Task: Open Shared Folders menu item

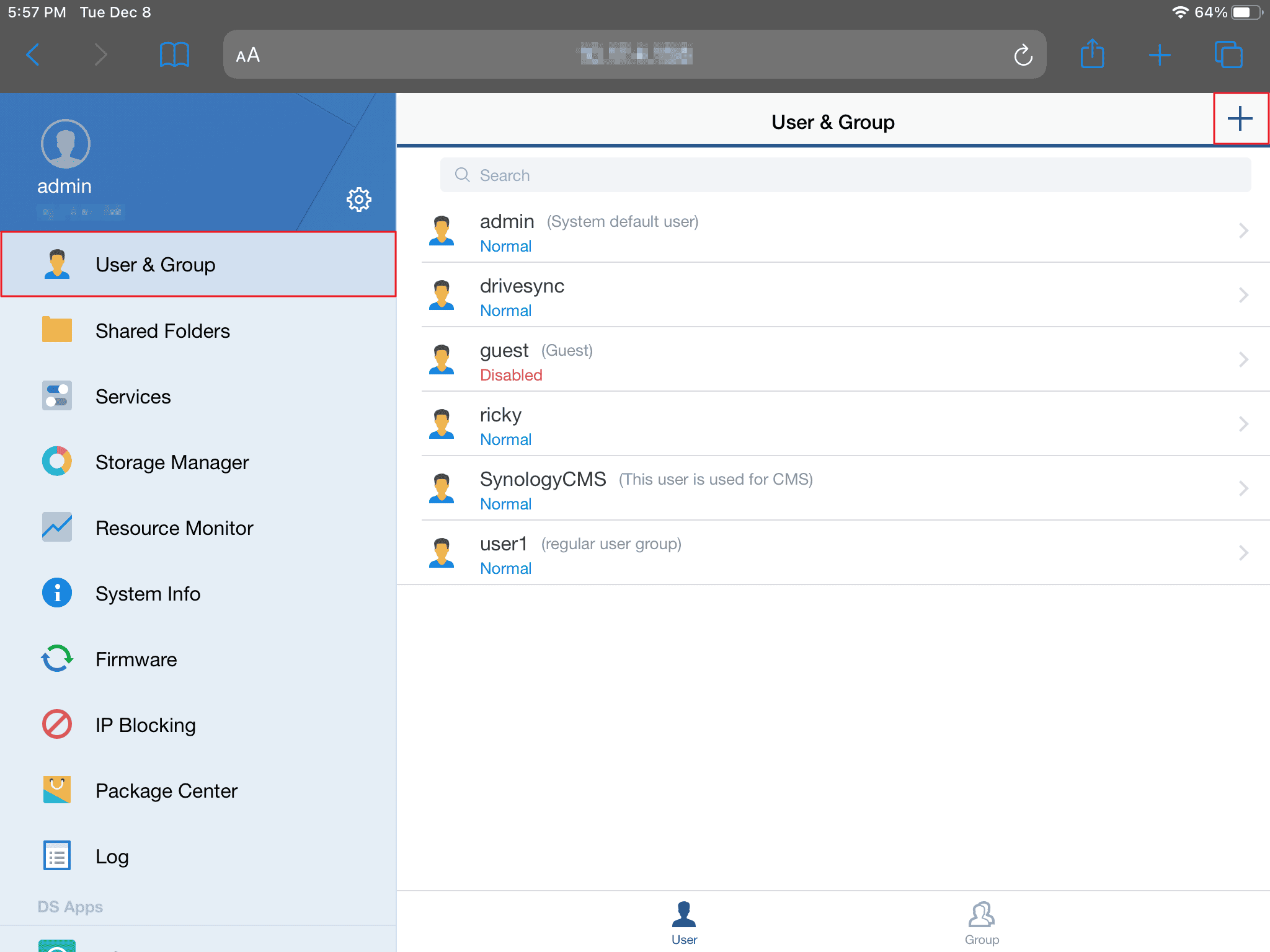Action: pos(162,331)
